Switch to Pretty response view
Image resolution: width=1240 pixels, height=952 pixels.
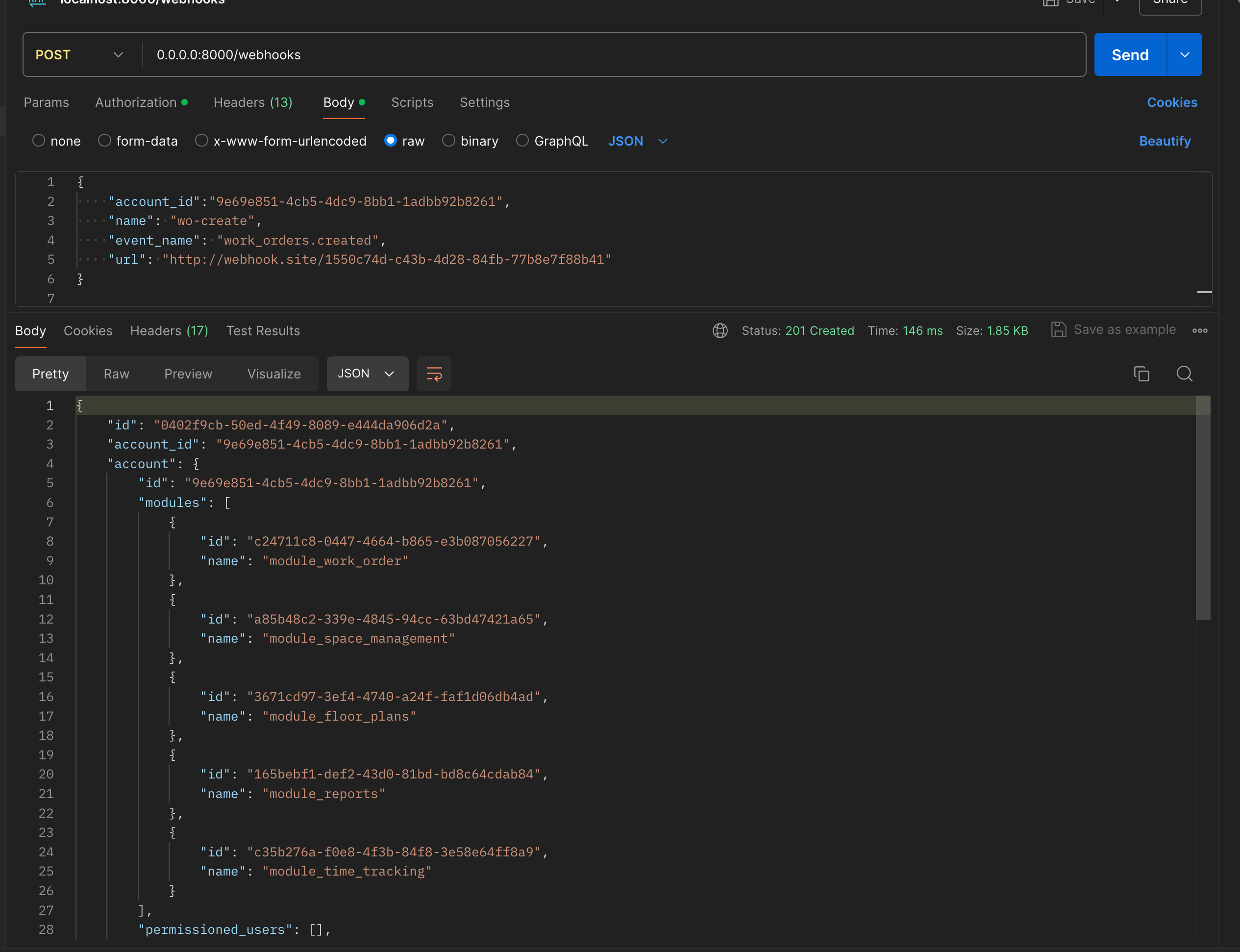point(50,374)
